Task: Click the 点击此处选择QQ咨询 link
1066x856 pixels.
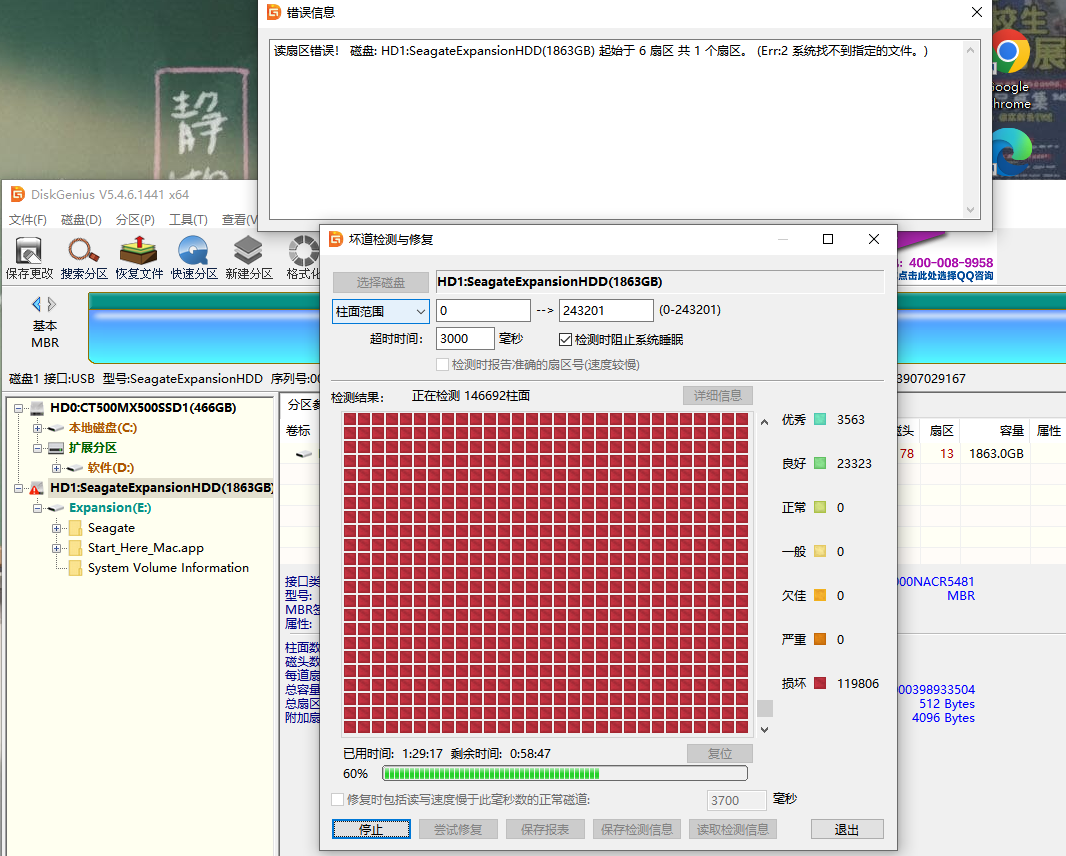Action: (945, 276)
